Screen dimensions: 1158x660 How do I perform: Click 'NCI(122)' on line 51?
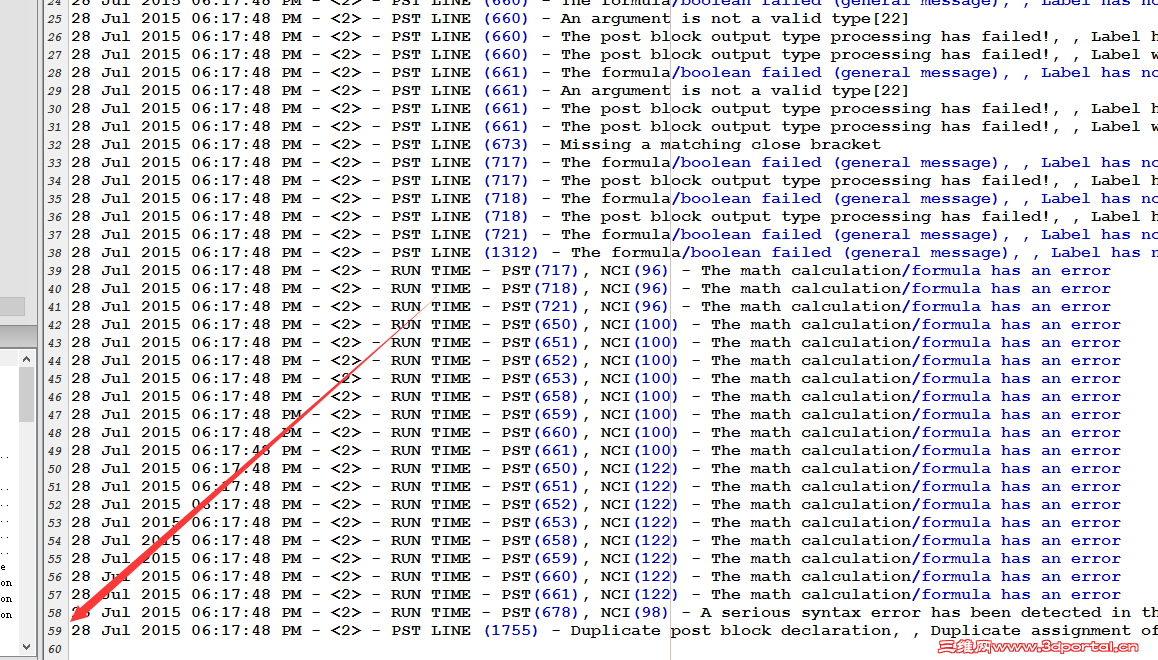click(x=640, y=487)
